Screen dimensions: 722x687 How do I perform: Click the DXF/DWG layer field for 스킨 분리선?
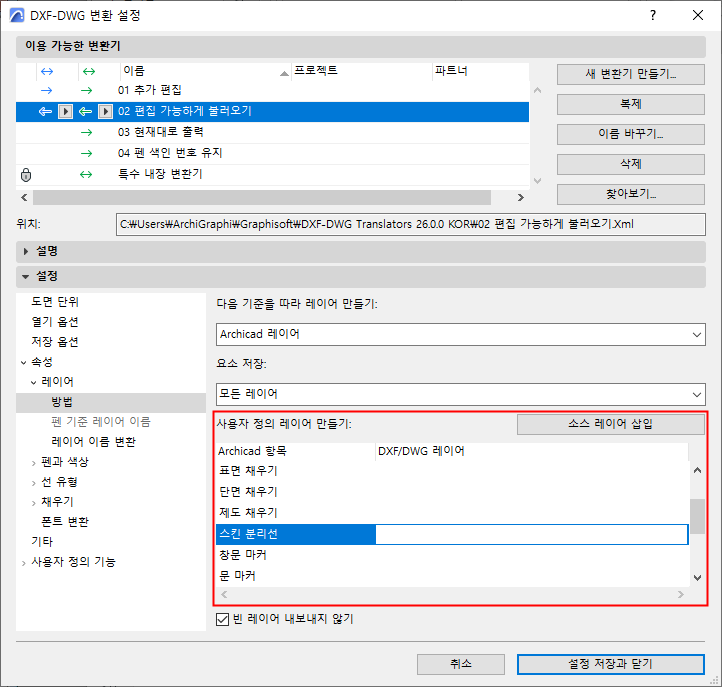[532, 535]
